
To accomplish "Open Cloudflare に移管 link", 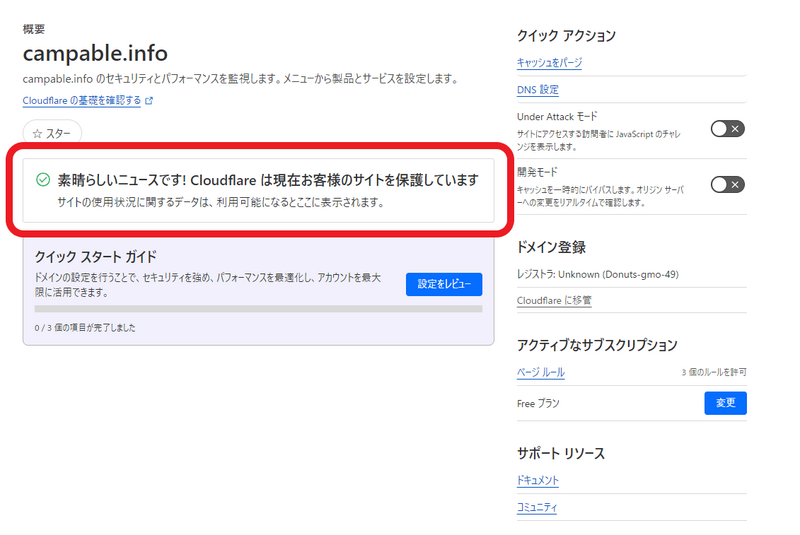I will click(x=554, y=300).
